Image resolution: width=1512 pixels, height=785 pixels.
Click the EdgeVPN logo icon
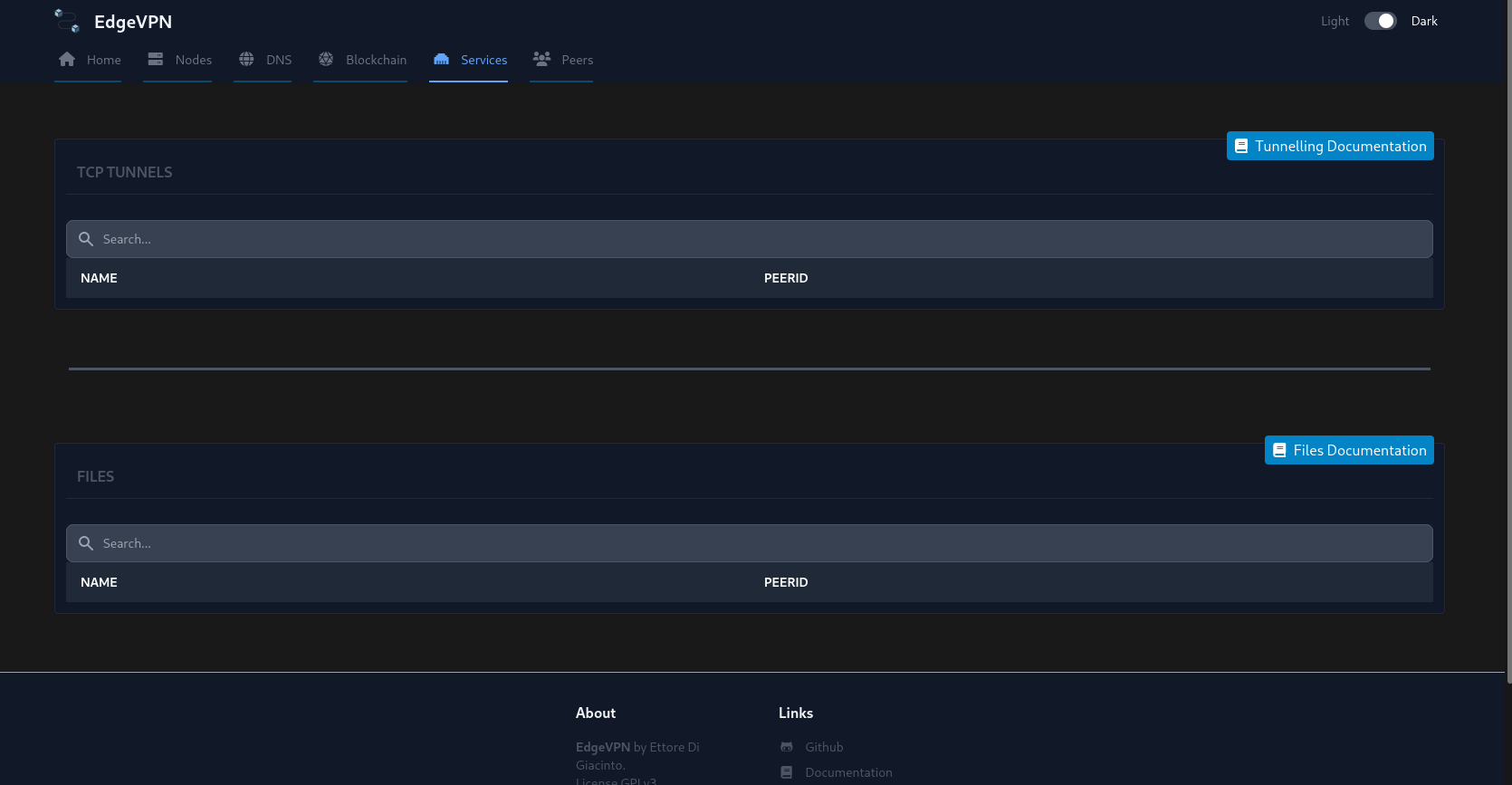(67, 21)
